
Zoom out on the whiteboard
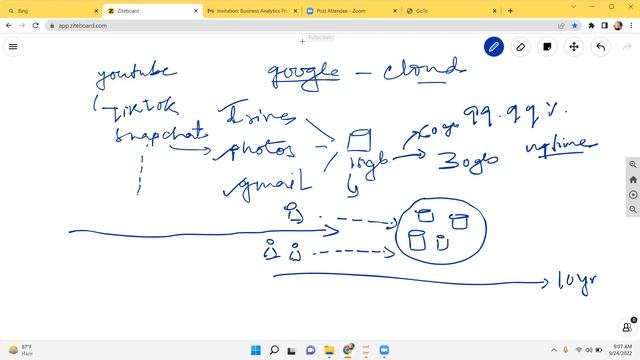point(633,209)
